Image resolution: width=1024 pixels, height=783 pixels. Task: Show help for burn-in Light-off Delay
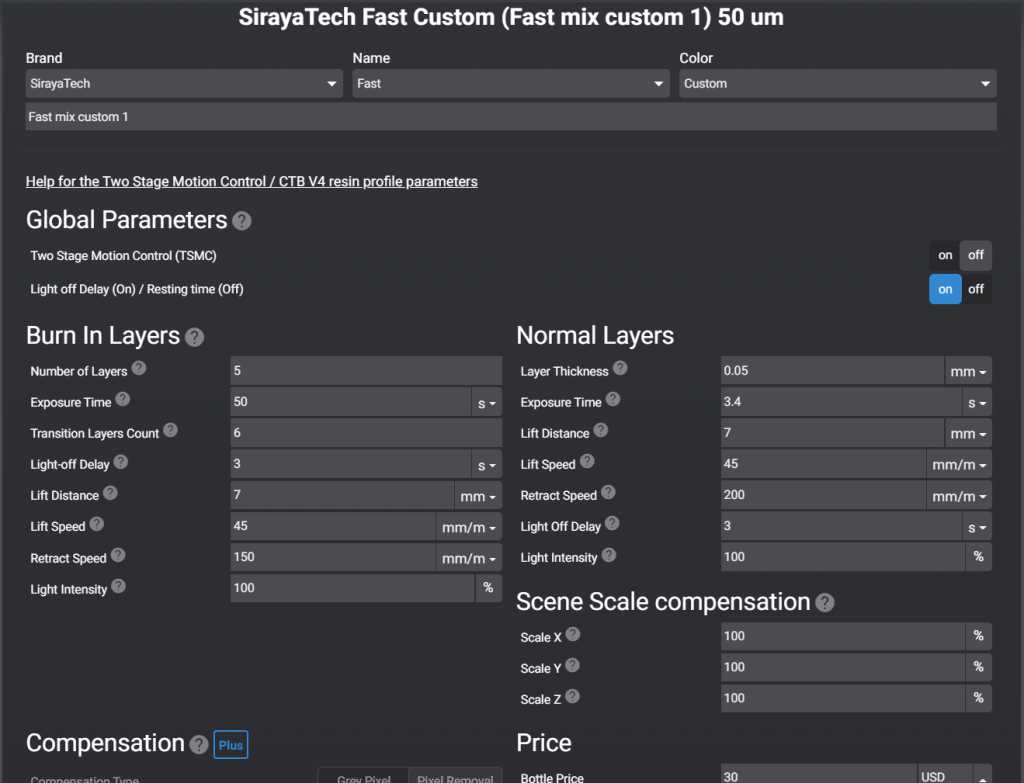click(x=121, y=462)
